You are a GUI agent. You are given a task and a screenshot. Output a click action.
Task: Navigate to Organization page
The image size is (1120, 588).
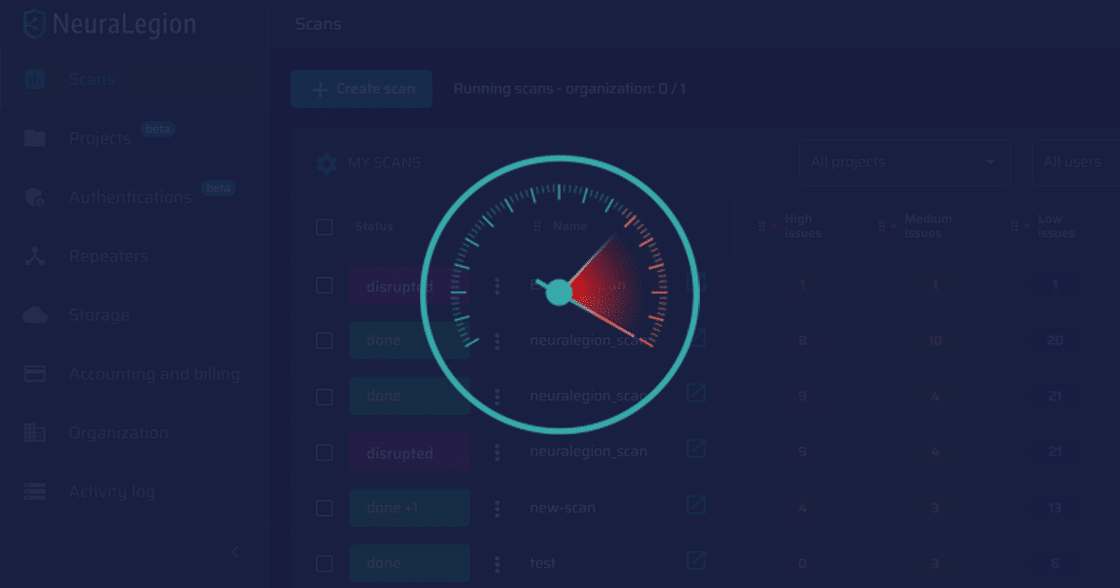coord(119,432)
